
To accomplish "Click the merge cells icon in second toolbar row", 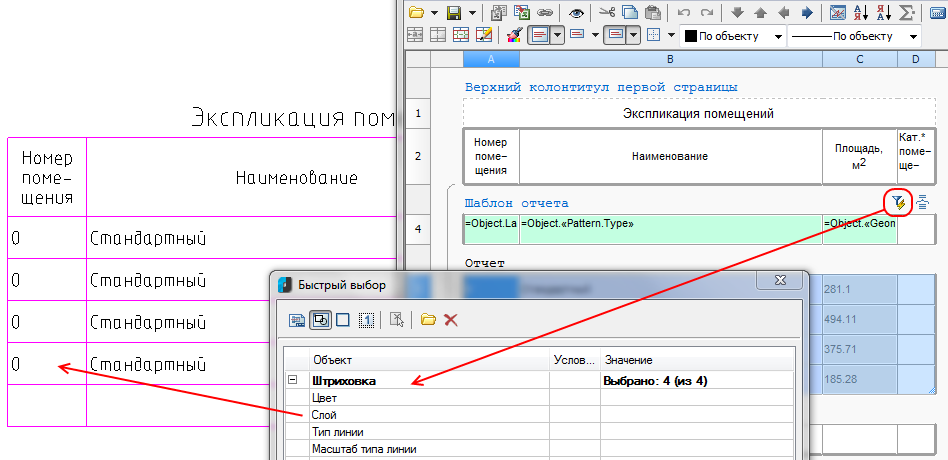I will (x=415, y=35).
